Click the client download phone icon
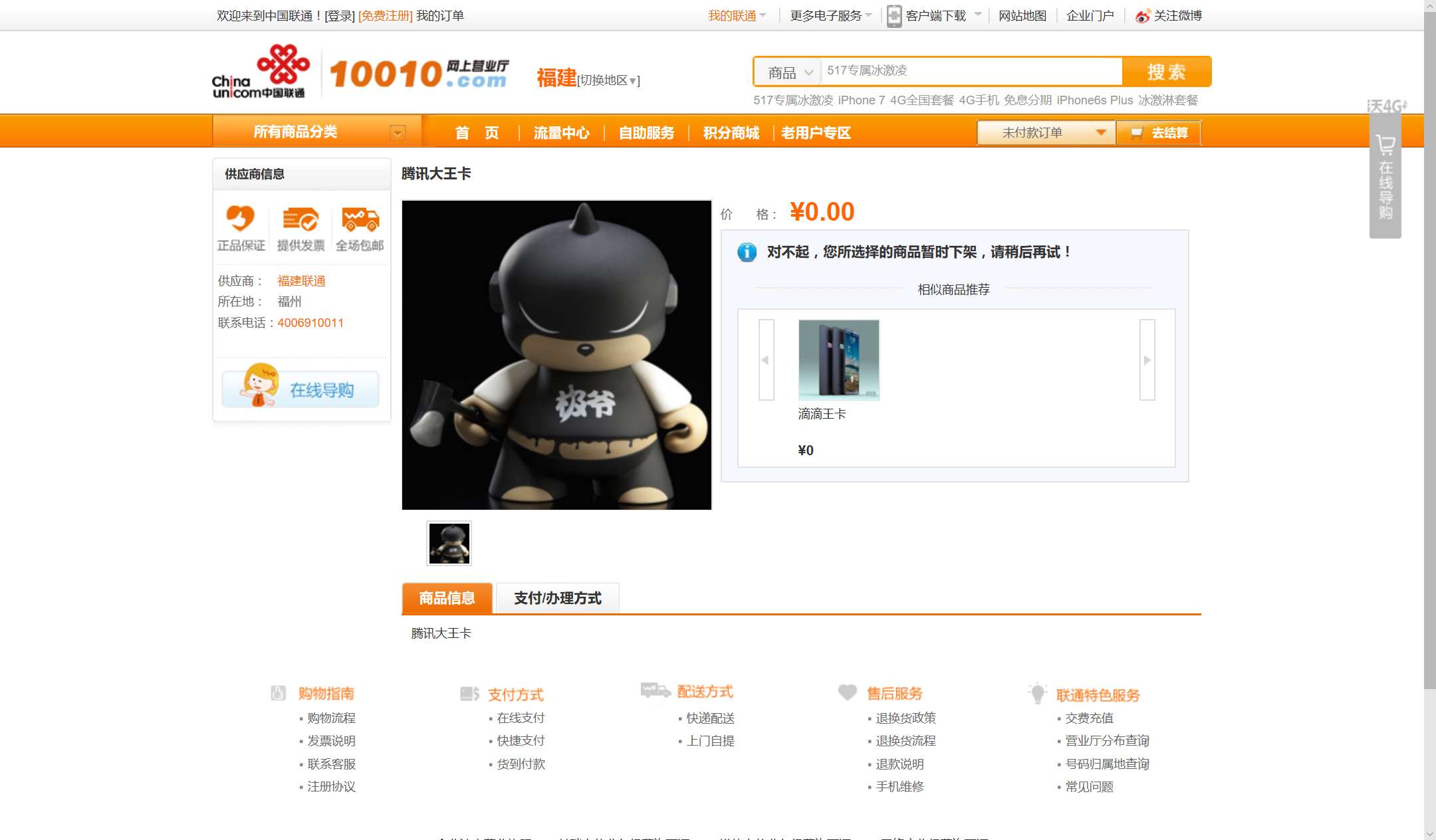Viewport: 1436px width, 840px height. [x=894, y=16]
